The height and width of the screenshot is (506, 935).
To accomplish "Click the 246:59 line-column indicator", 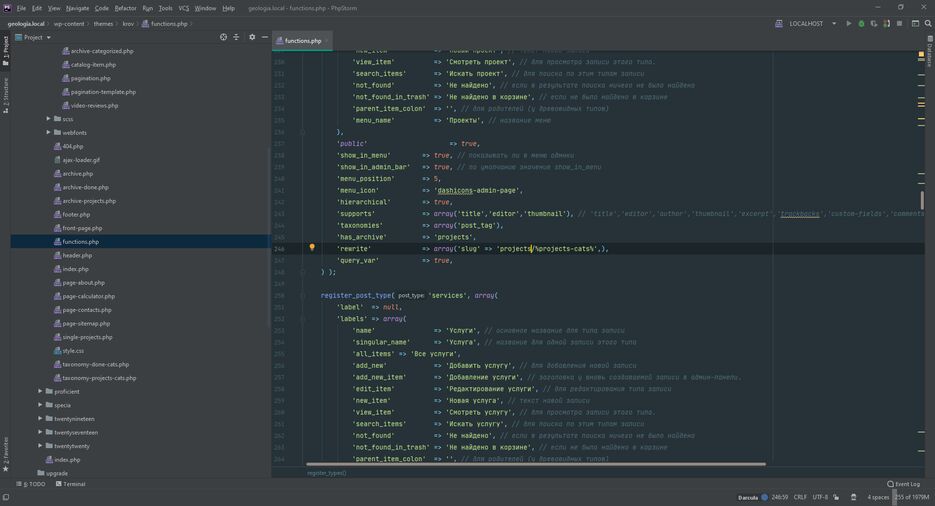I will pos(779,497).
